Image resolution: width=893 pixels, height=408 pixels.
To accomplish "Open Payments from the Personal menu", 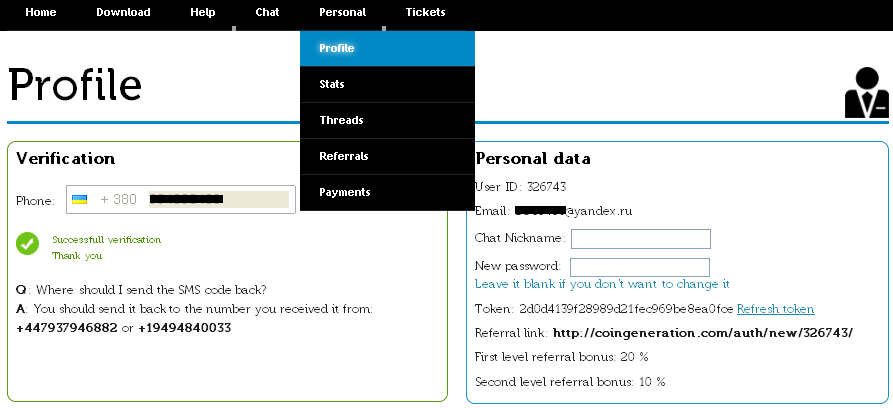I will pos(387,193).
